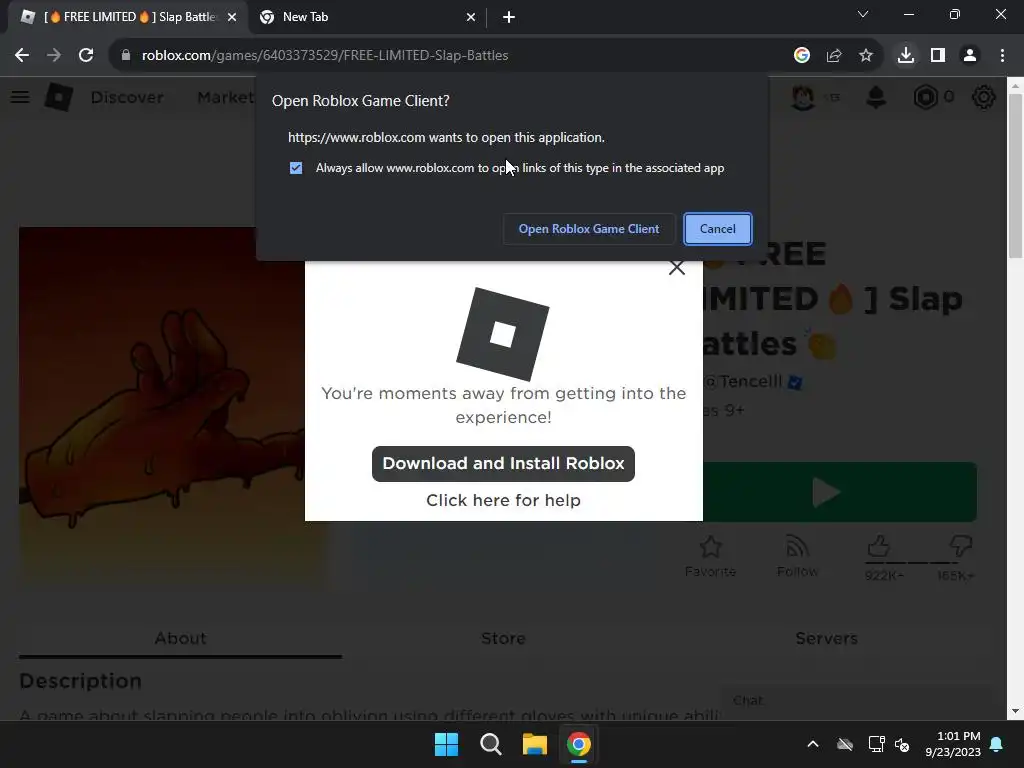Open Windows taskbar search
This screenshot has width=1024, height=768.
[x=490, y=744]
